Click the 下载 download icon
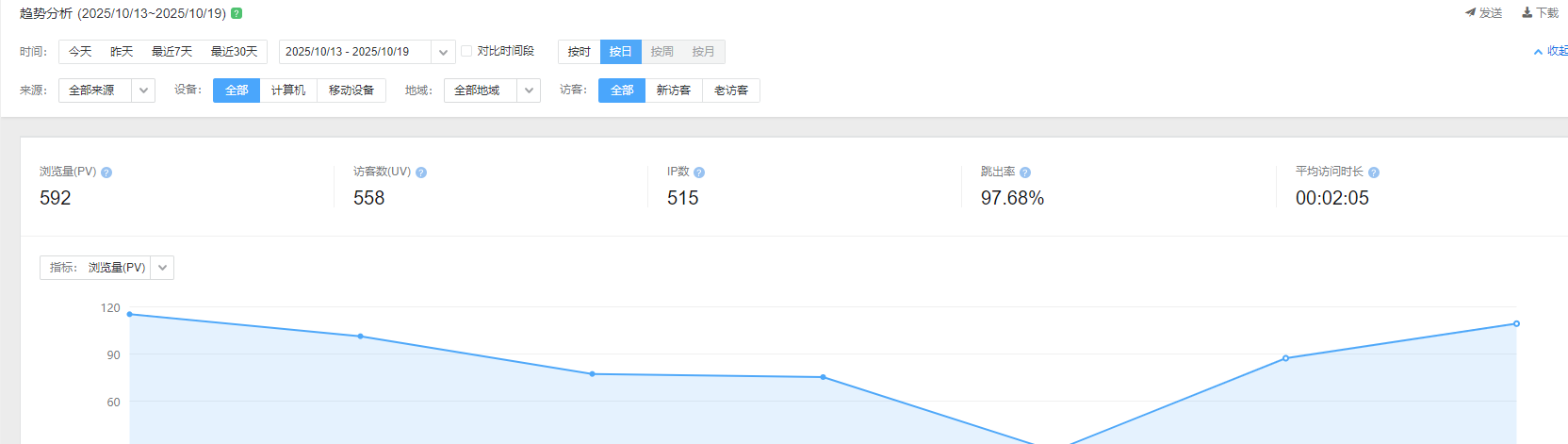 point(1527,13)
